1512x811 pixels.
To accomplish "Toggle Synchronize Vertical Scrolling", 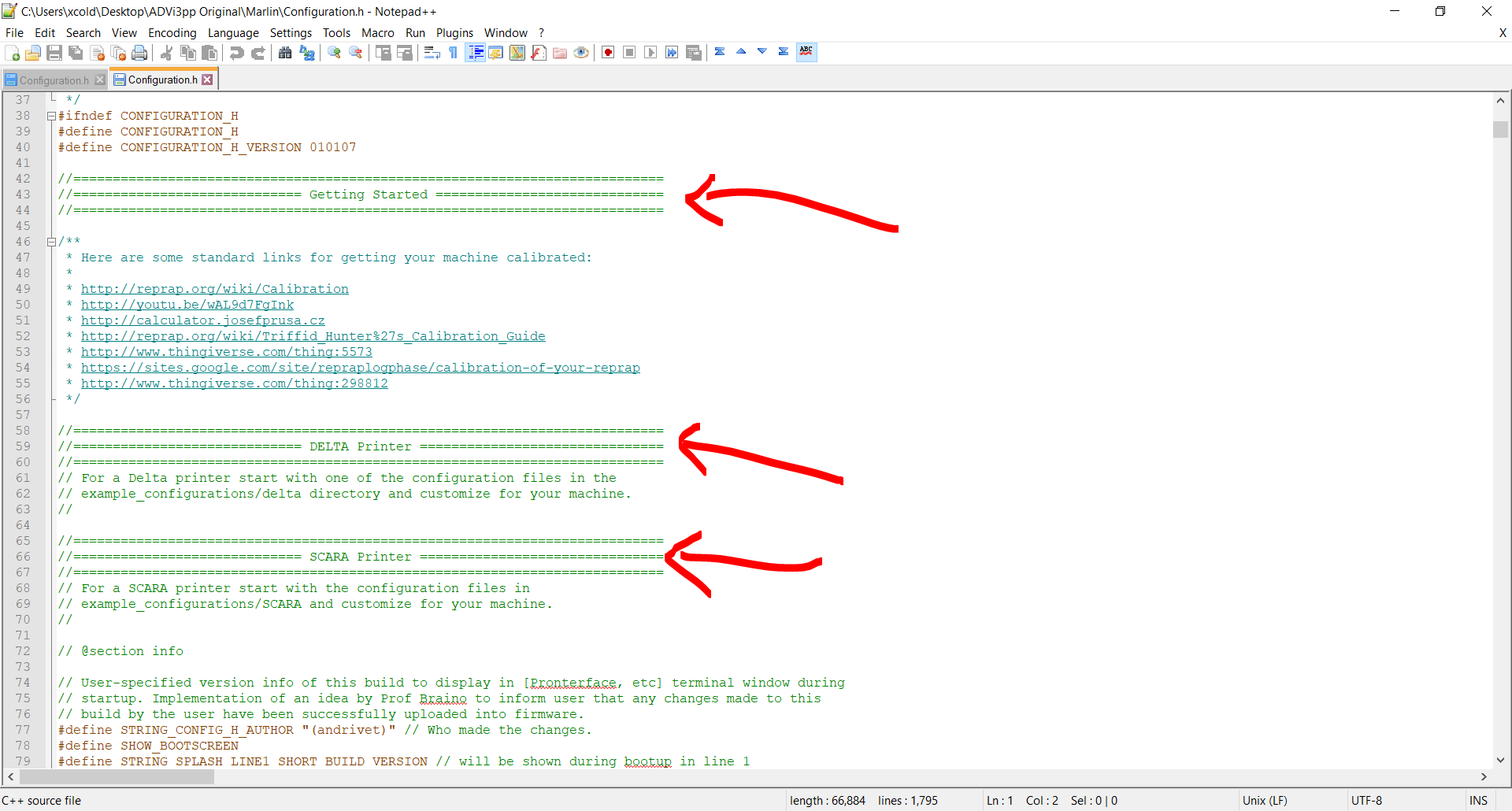I will 384,53.
